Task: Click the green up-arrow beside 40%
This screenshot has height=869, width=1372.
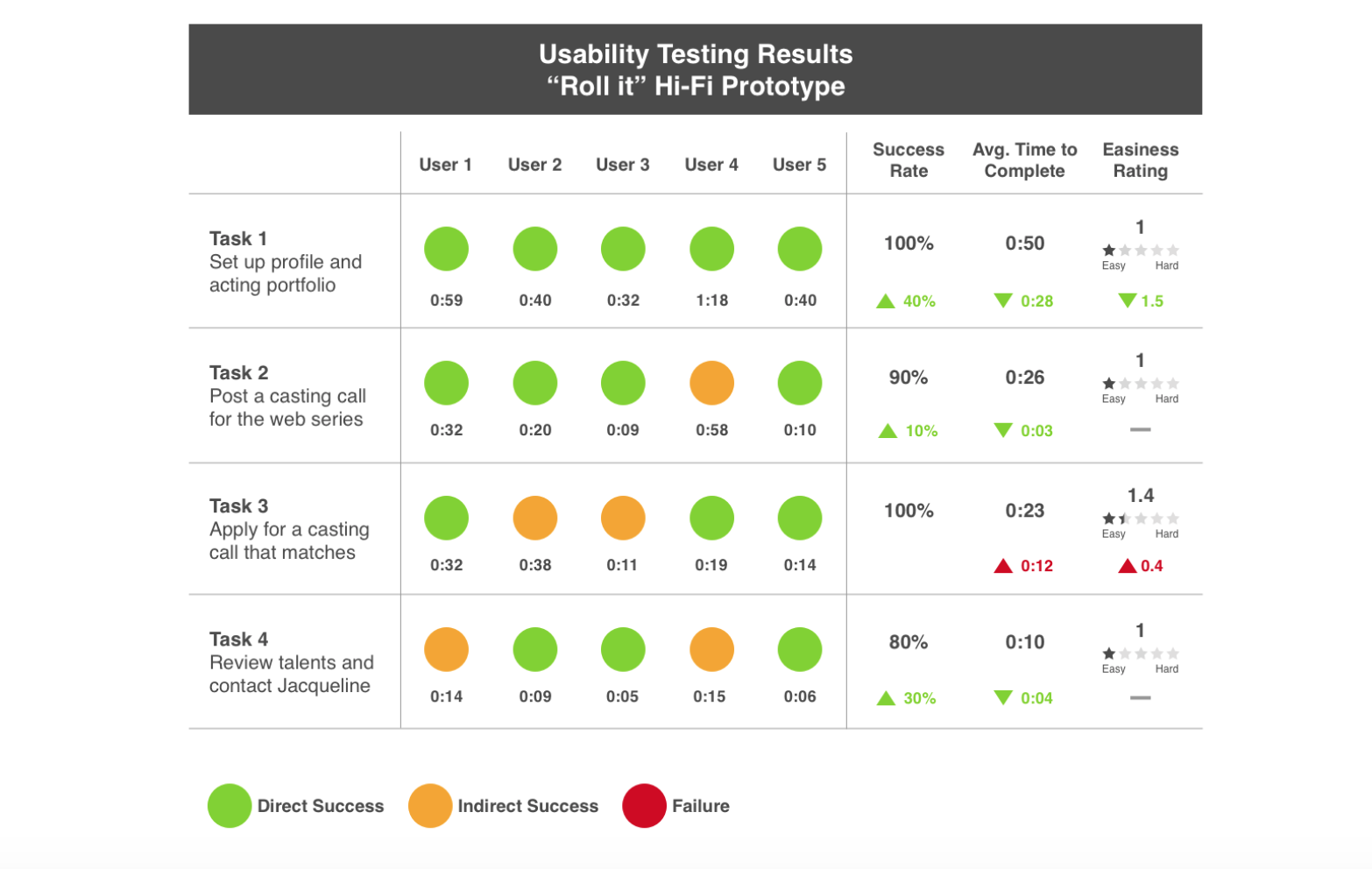Action: pos(886,301)
